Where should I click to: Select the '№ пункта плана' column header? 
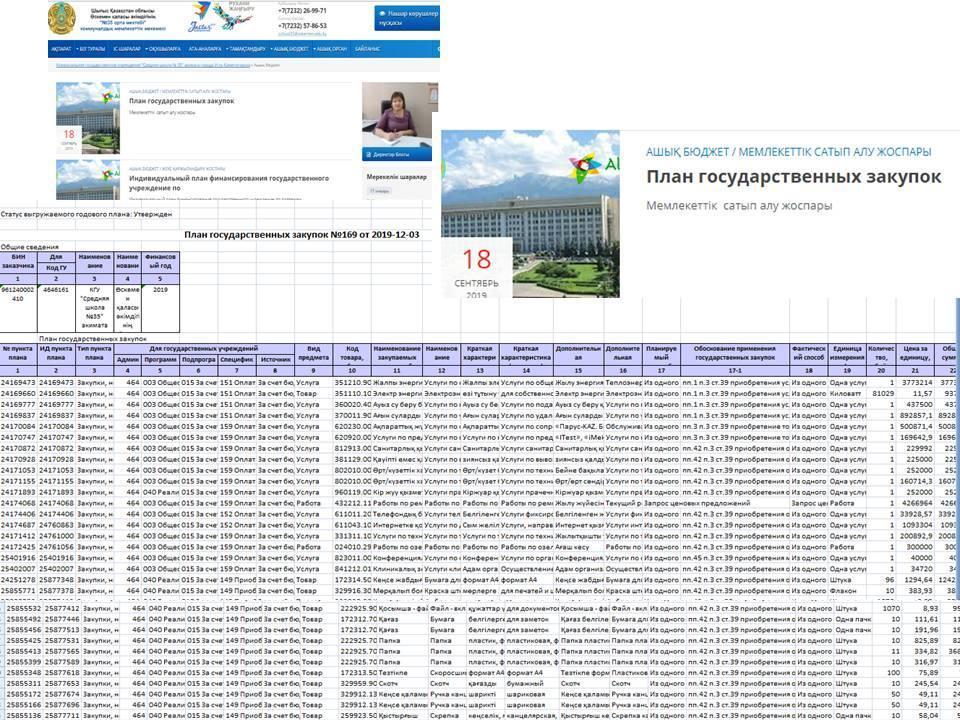click(x=18, y=354)
